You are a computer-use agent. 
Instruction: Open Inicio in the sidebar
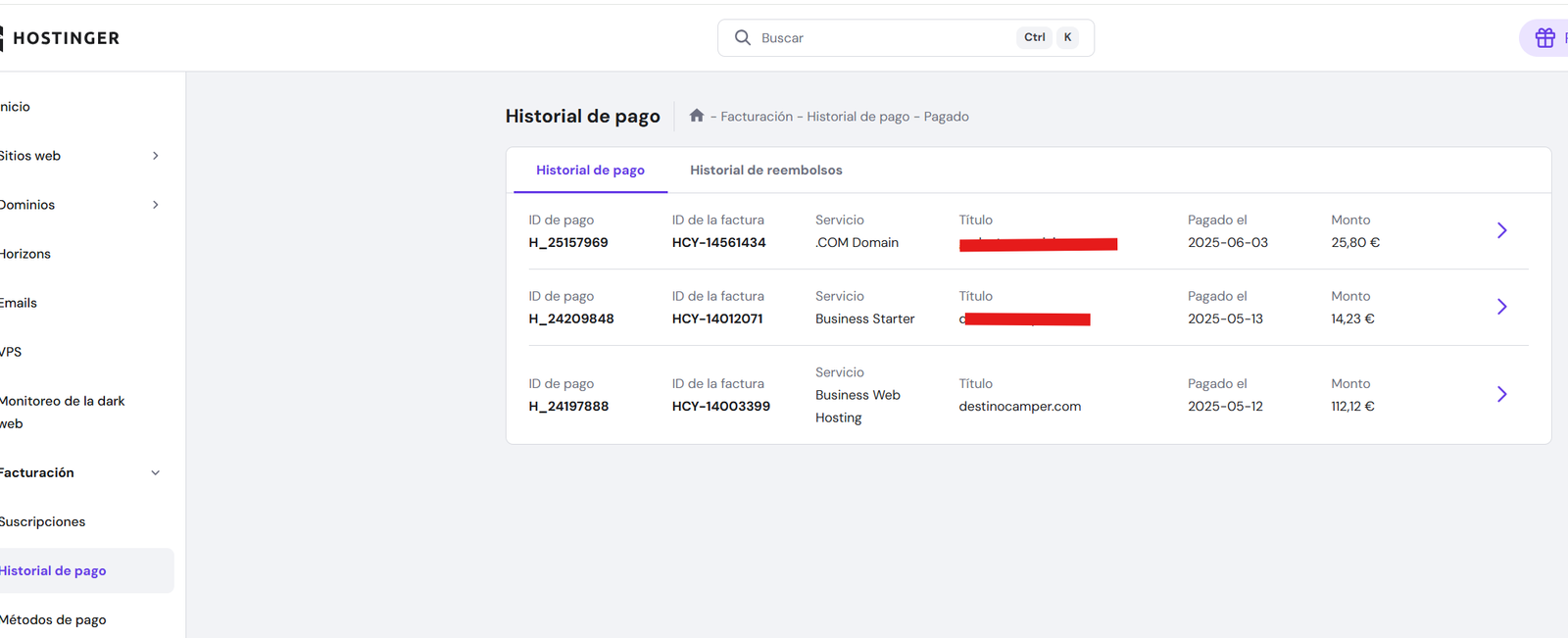[x=15, y=107]
